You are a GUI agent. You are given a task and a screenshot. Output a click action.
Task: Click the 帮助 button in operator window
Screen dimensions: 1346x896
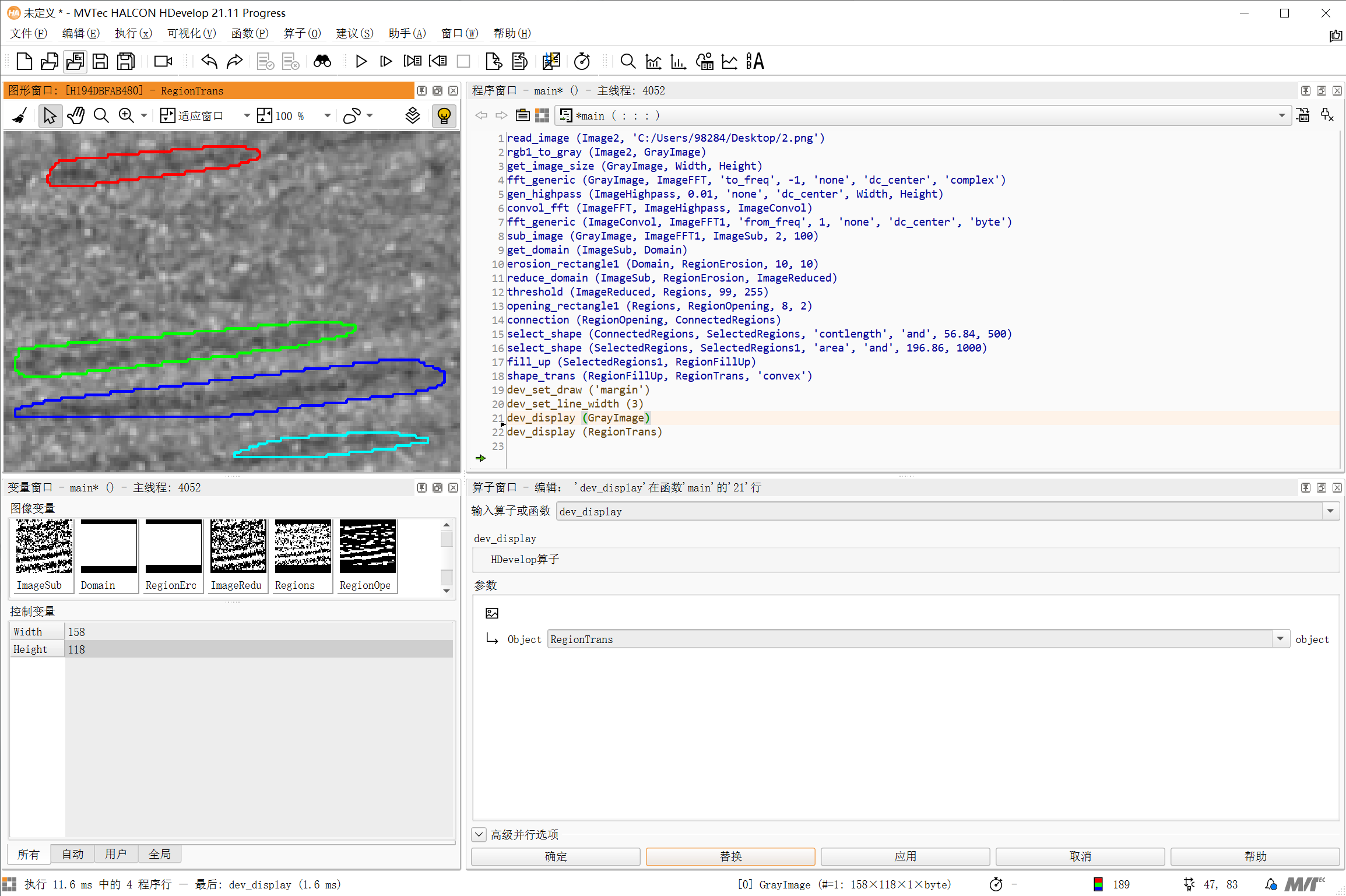1255,856
